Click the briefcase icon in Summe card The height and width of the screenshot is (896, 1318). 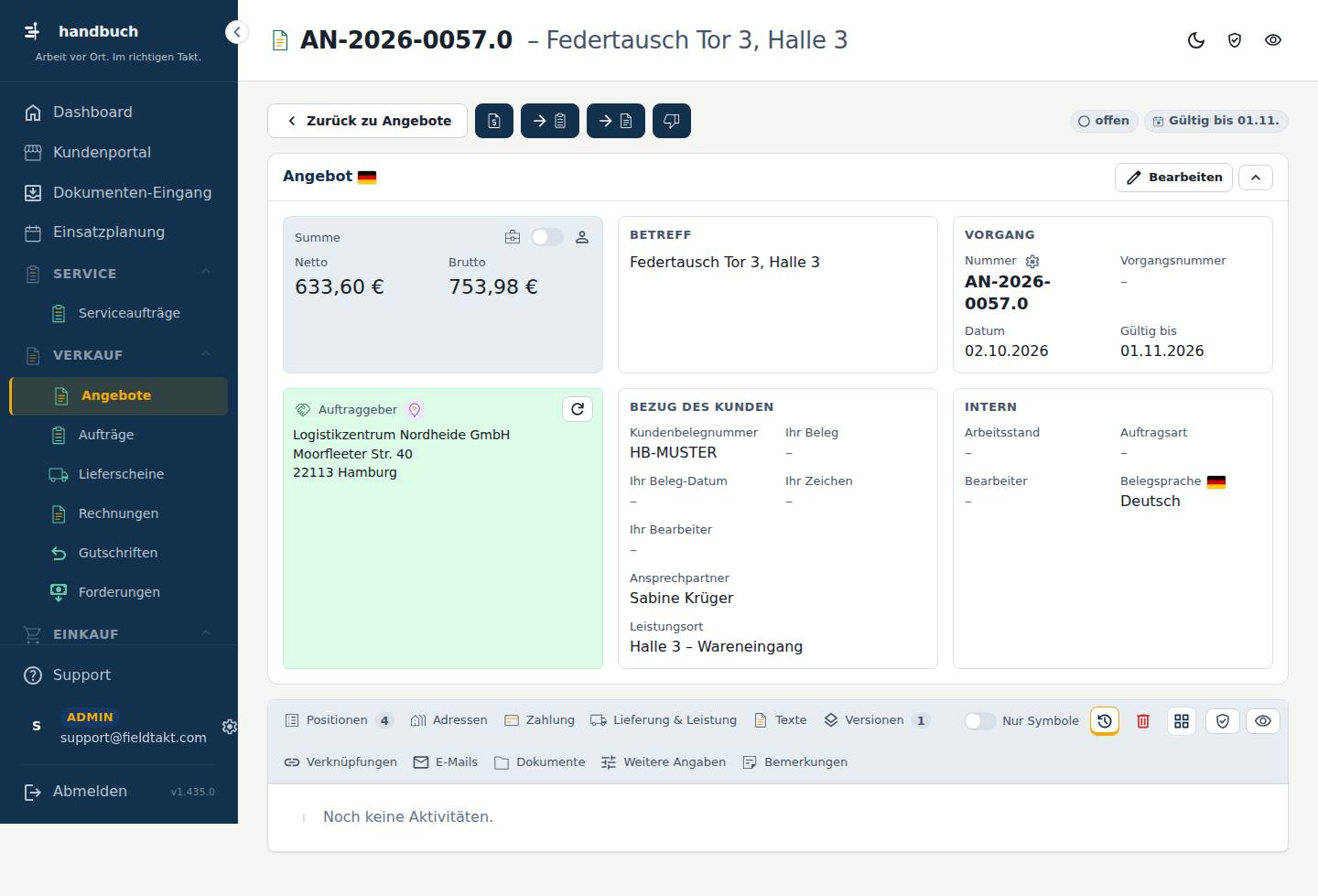(x=513, y=237)
